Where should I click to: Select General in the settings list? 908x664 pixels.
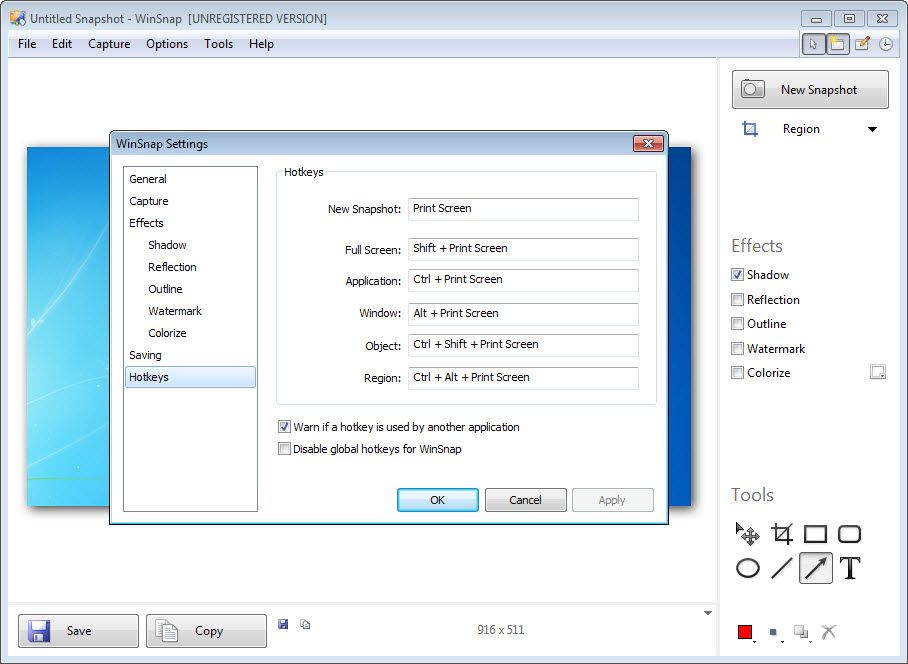(x=190, y=179)
